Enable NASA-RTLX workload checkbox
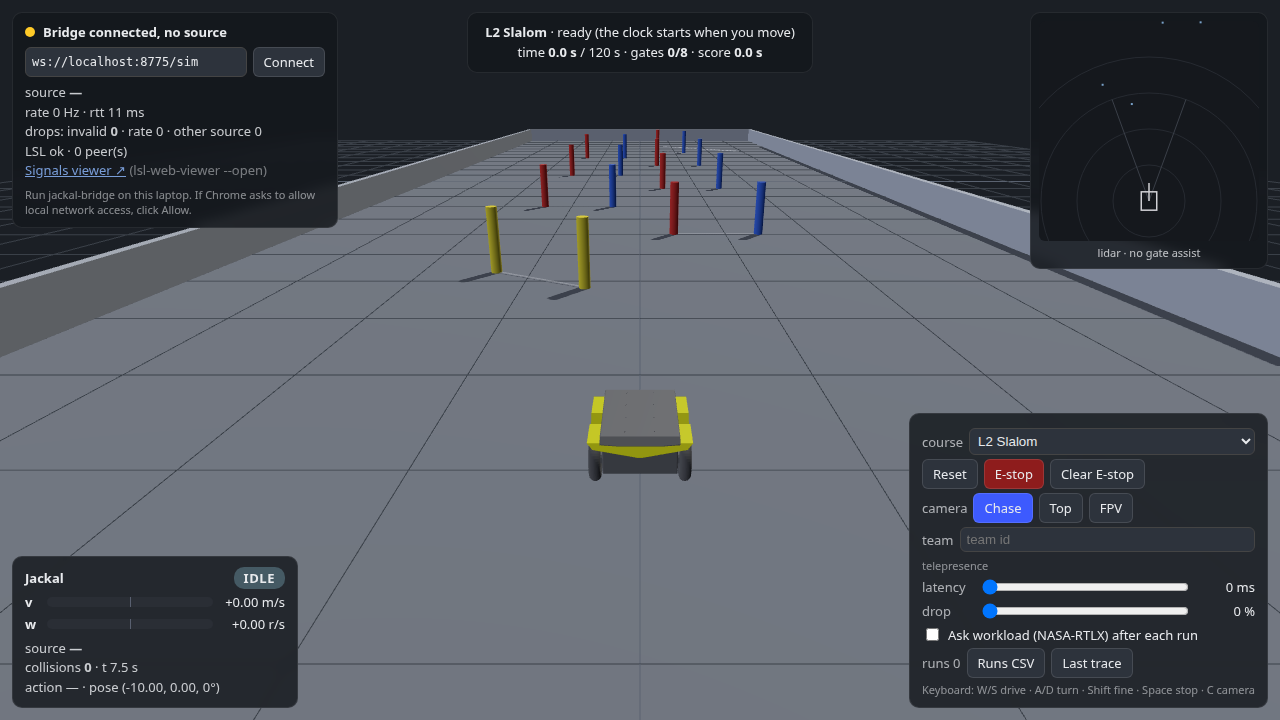Image resolution: width=1280 pixels, height=720 pixels. (x=933, y=635)
